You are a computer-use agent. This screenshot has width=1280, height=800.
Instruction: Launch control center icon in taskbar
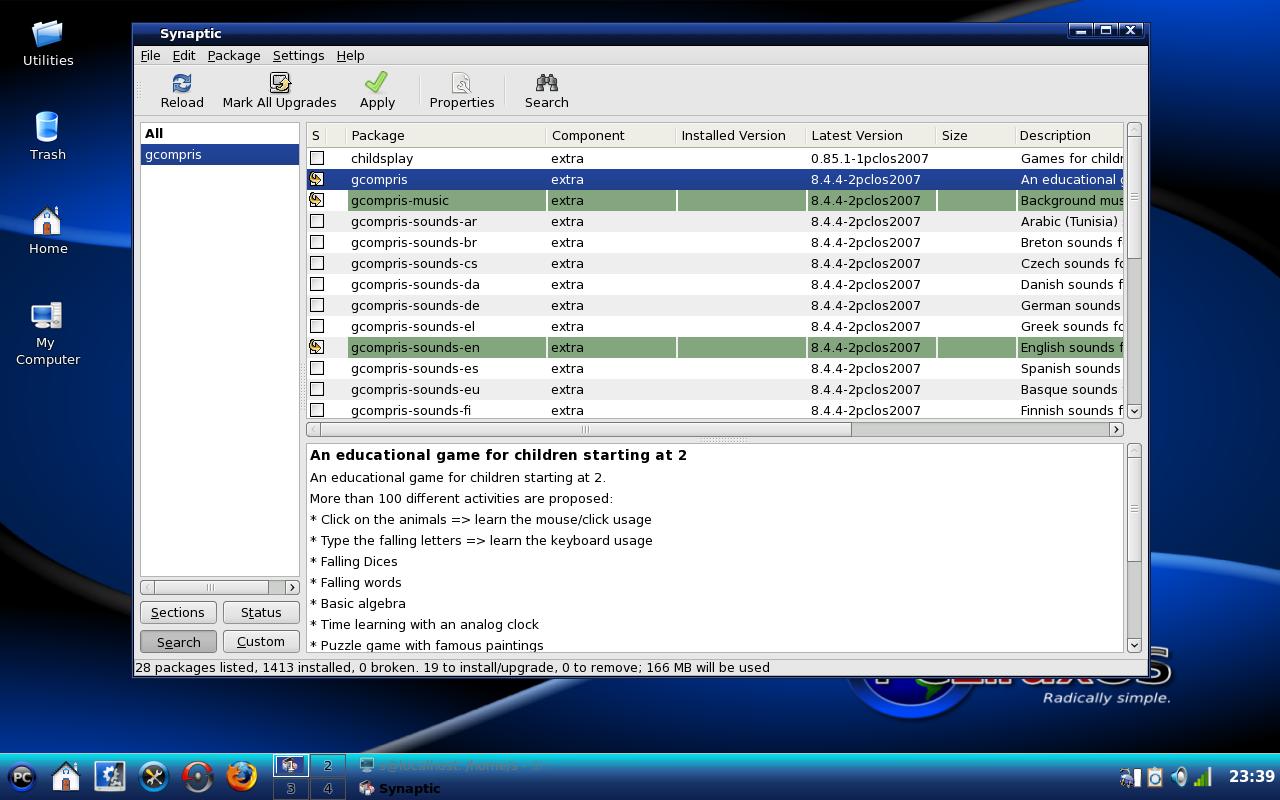[x=110, y=776]
